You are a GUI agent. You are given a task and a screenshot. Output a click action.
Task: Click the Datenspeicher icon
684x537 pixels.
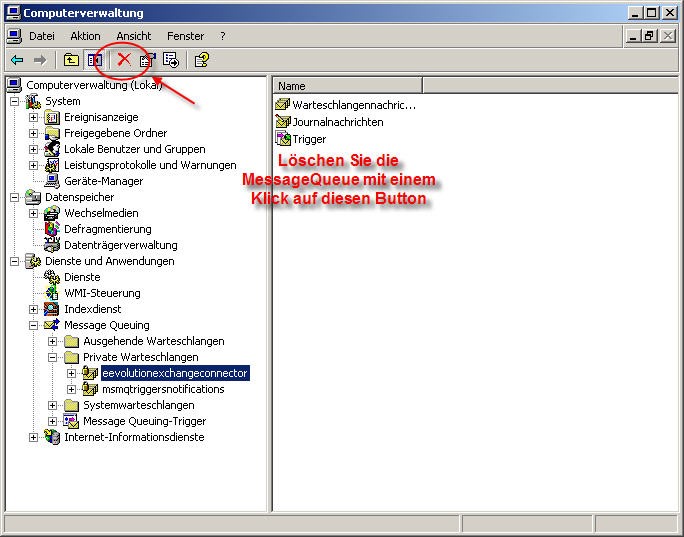(x=33, y=197)
